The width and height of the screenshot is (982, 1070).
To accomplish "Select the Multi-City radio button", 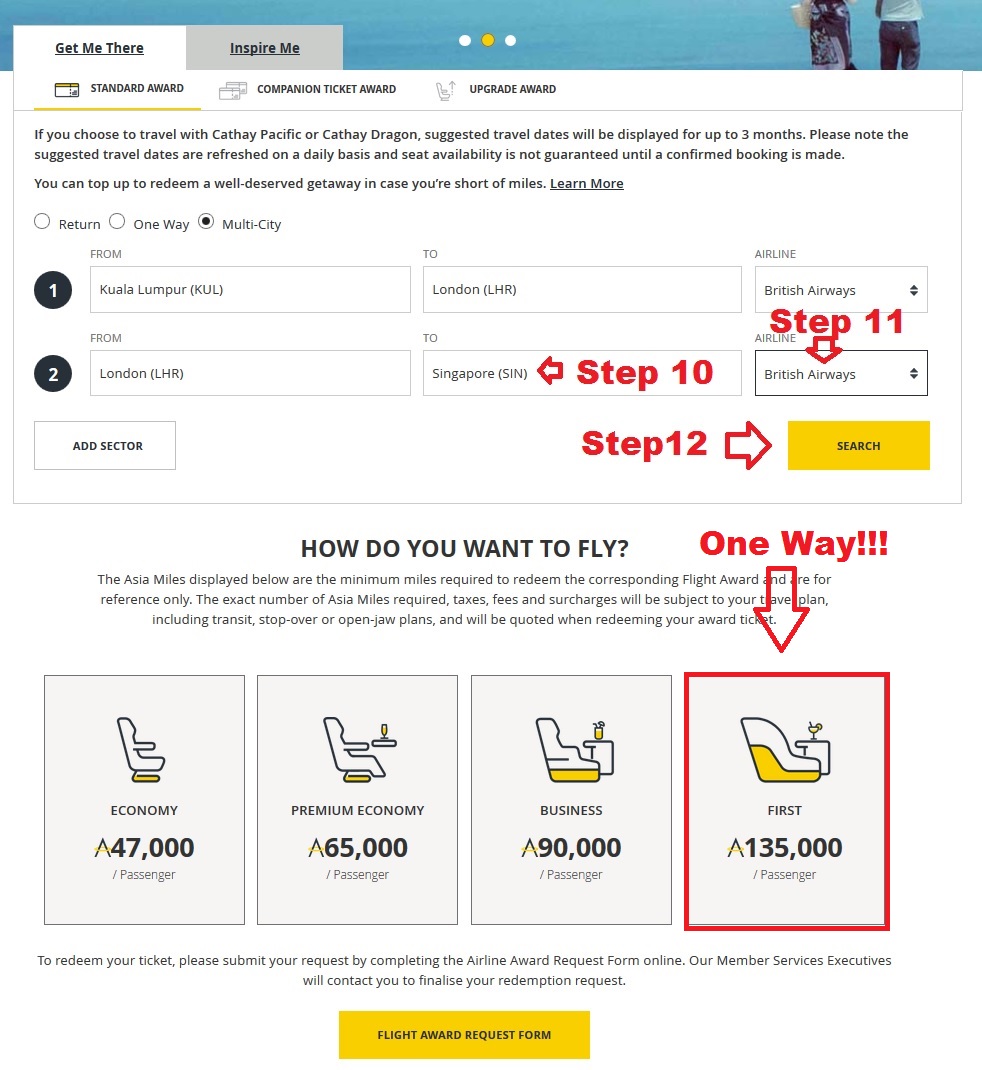I will point(206,222).
